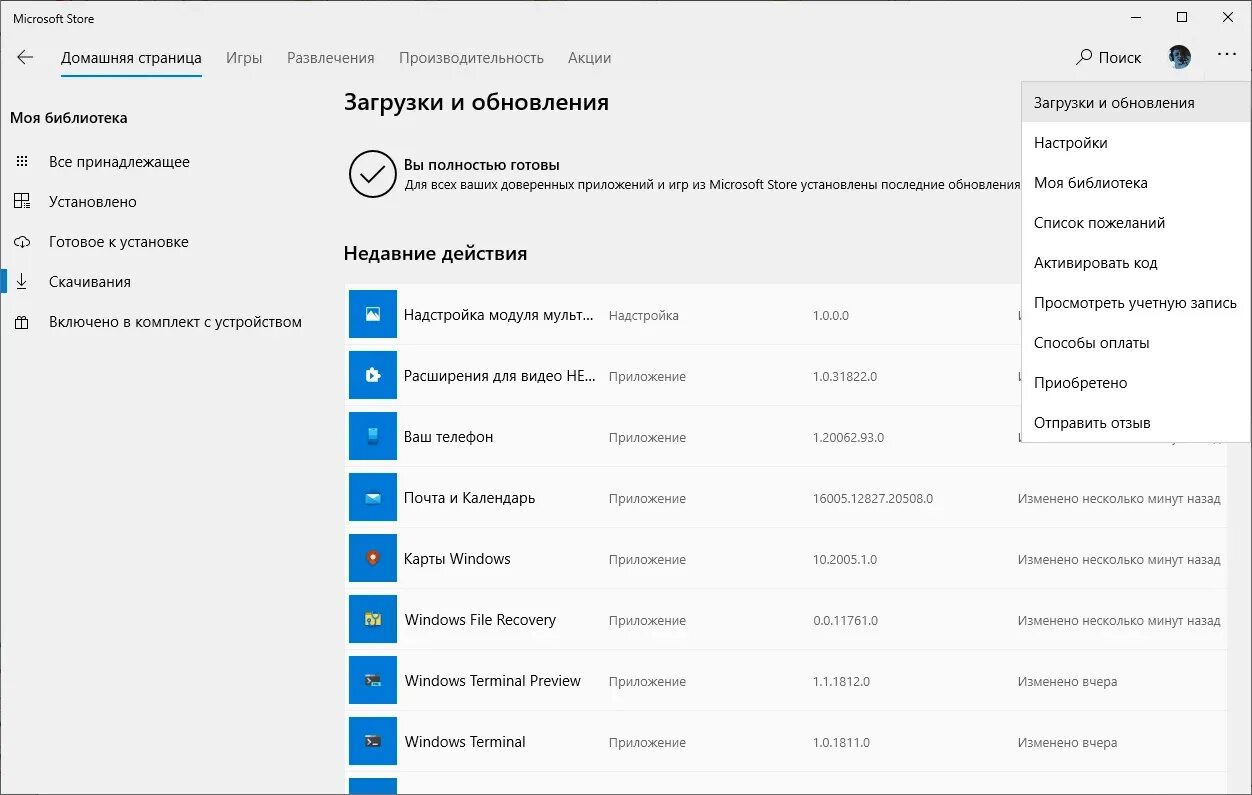1252x795 pixels.
Task: Click the checkmark circle status icon
Action: (x=373, y=174)
